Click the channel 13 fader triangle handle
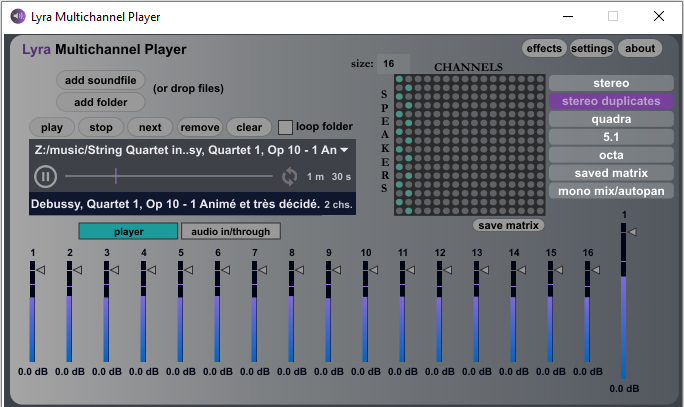This screenshot has width=684, height=407. [485, 270]
